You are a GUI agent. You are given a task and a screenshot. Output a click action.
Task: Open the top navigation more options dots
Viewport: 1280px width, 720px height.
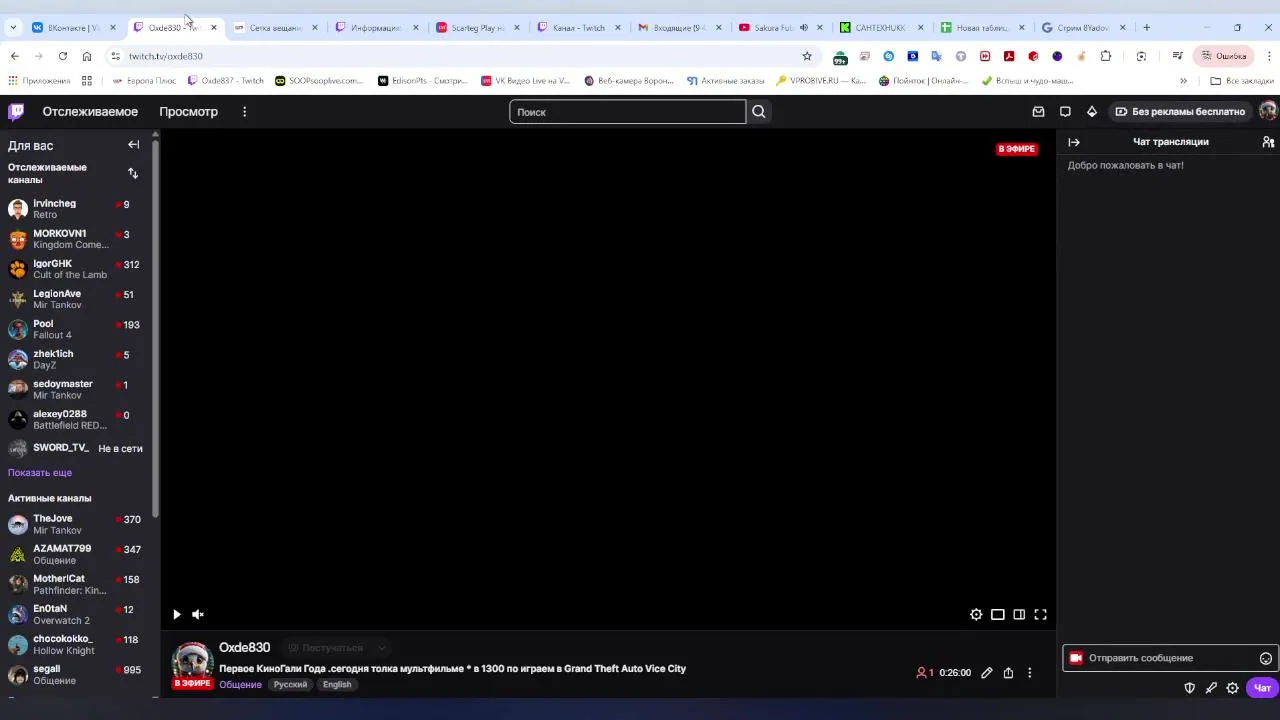point(244,112)
